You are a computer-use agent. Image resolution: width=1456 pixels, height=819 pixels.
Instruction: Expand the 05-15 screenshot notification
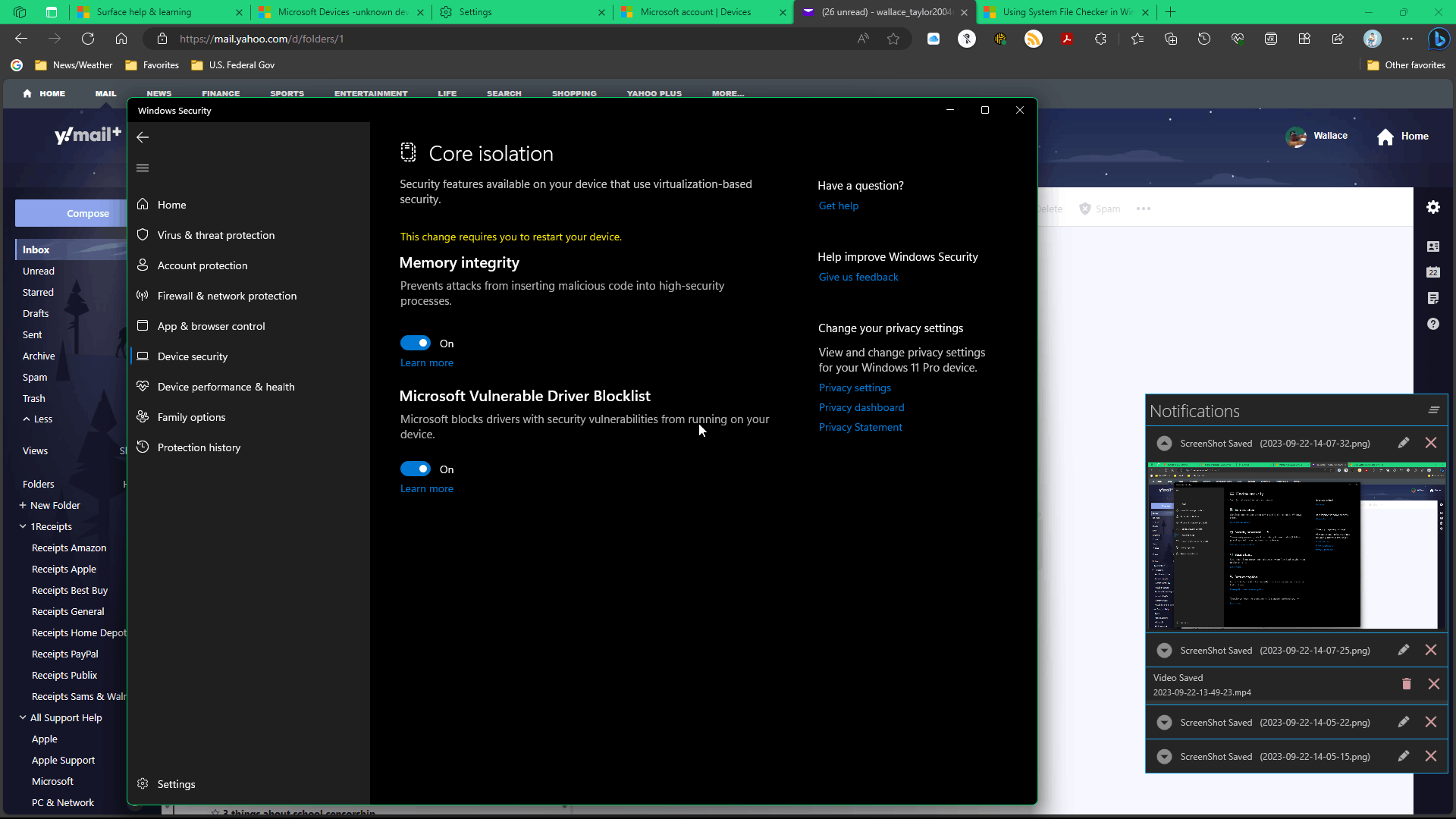point(1164,757)
